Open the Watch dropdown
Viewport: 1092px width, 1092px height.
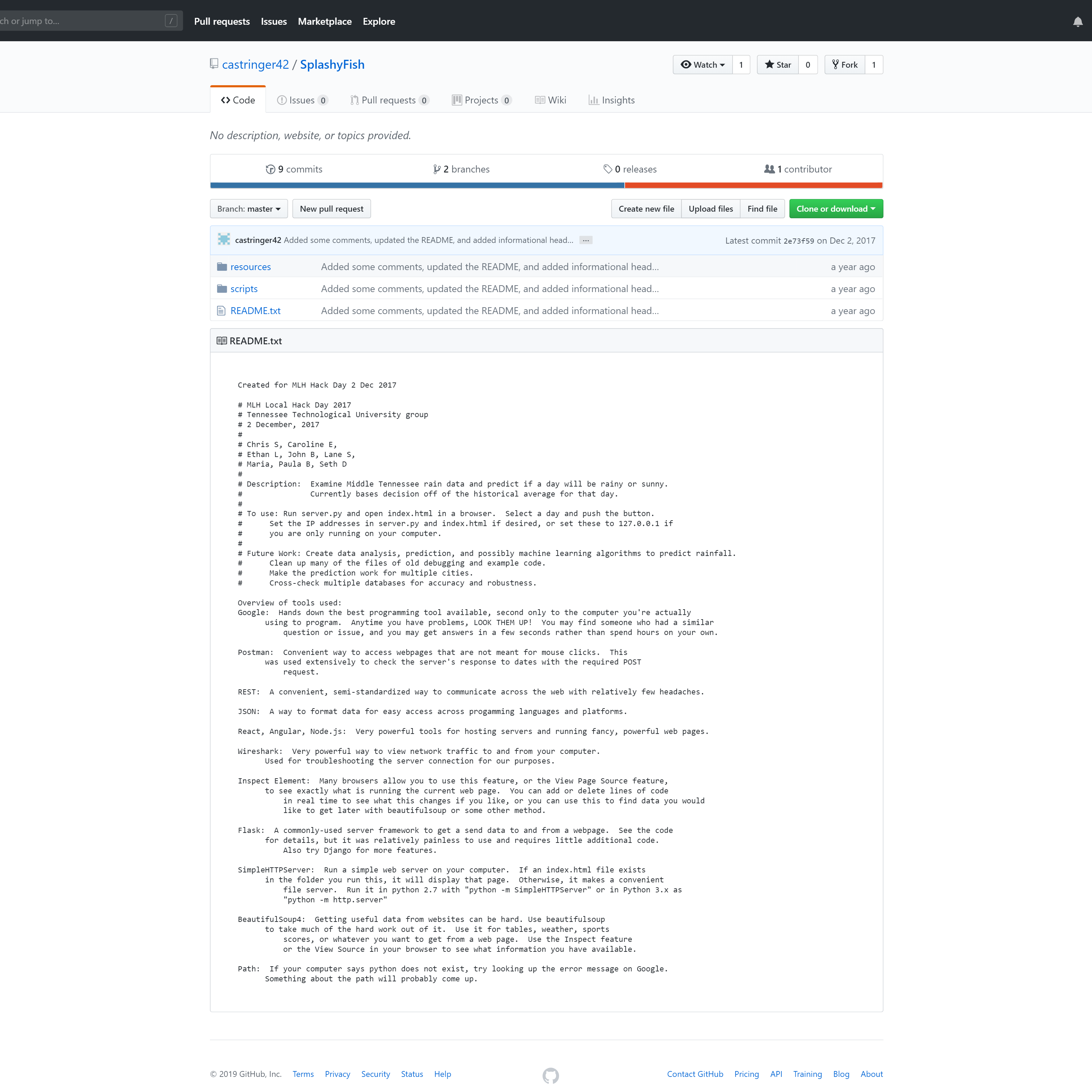click(x=703, y=65)
